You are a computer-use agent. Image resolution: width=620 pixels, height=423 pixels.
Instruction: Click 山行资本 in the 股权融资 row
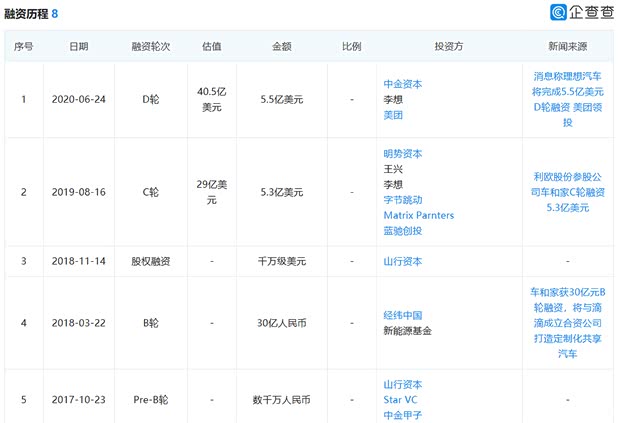tap(403, 261)
